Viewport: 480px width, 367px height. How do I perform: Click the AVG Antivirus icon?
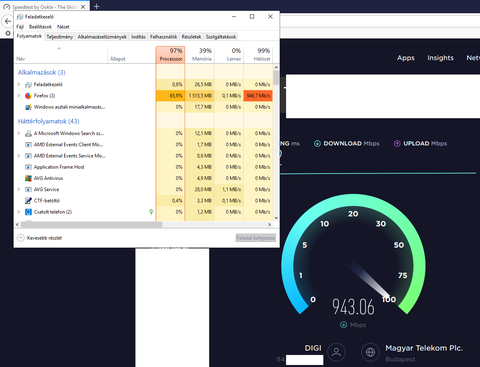tap(28, 178)
